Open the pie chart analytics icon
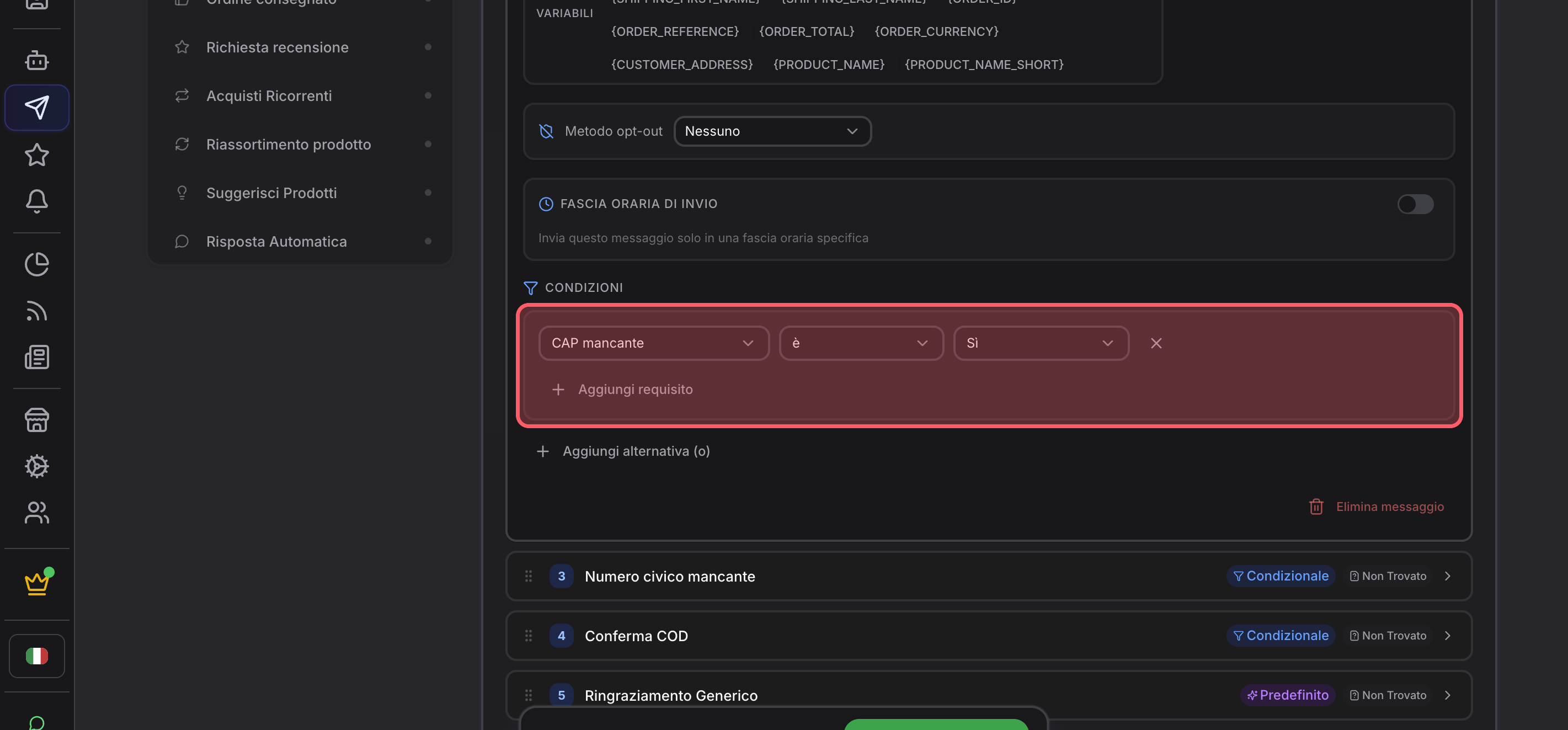The height and width of the screenshot is (730, 1568). 36,264
